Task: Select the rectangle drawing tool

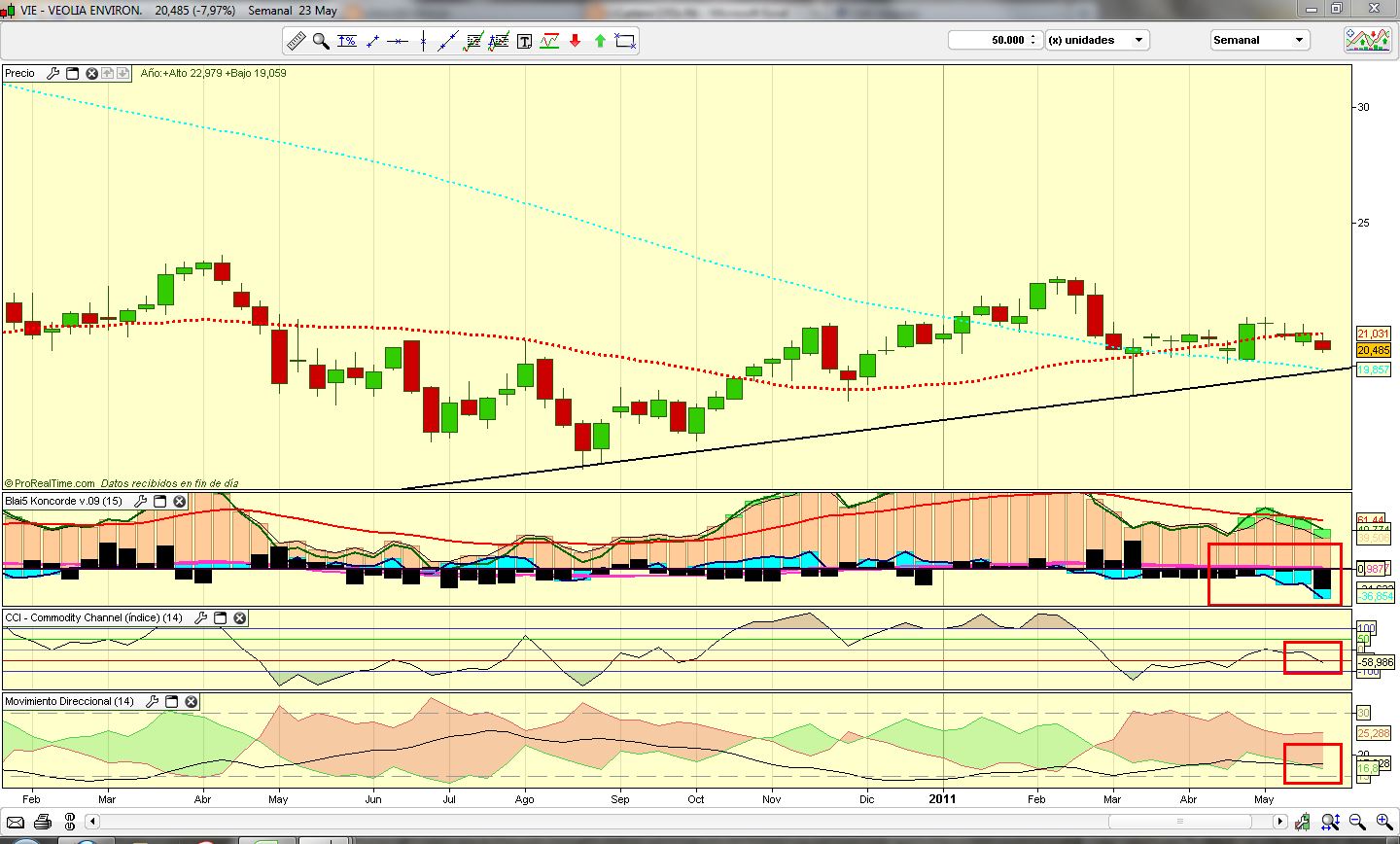Action: 625,41
